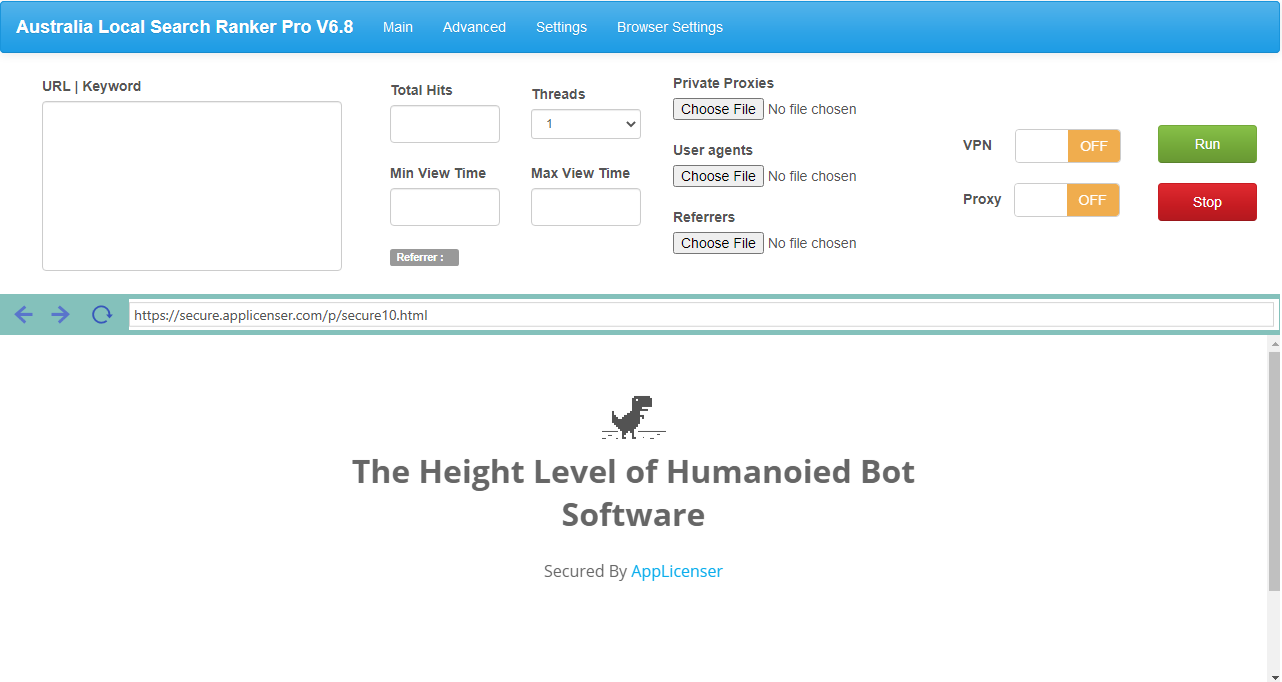This screenshot has width=1282, height=682.
Task: Open Browser Settings tab
Action: 670,27
